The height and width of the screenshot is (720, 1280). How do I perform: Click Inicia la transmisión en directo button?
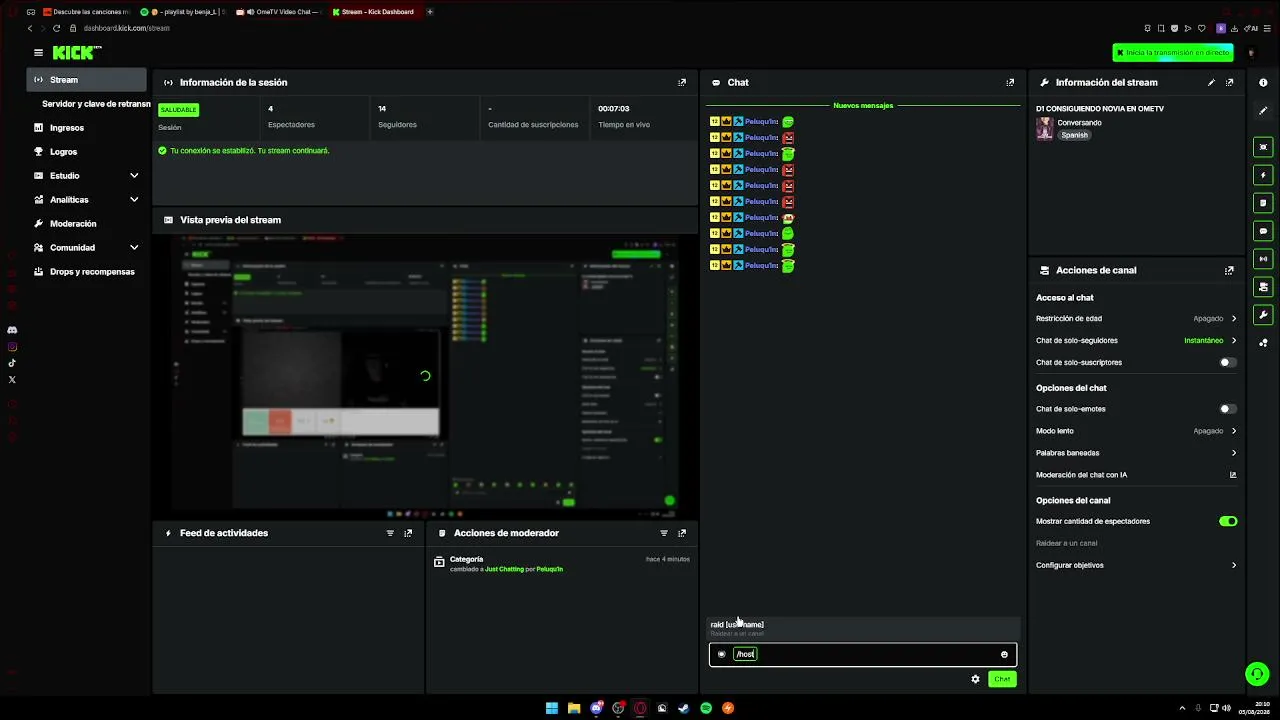point(1173,53)
